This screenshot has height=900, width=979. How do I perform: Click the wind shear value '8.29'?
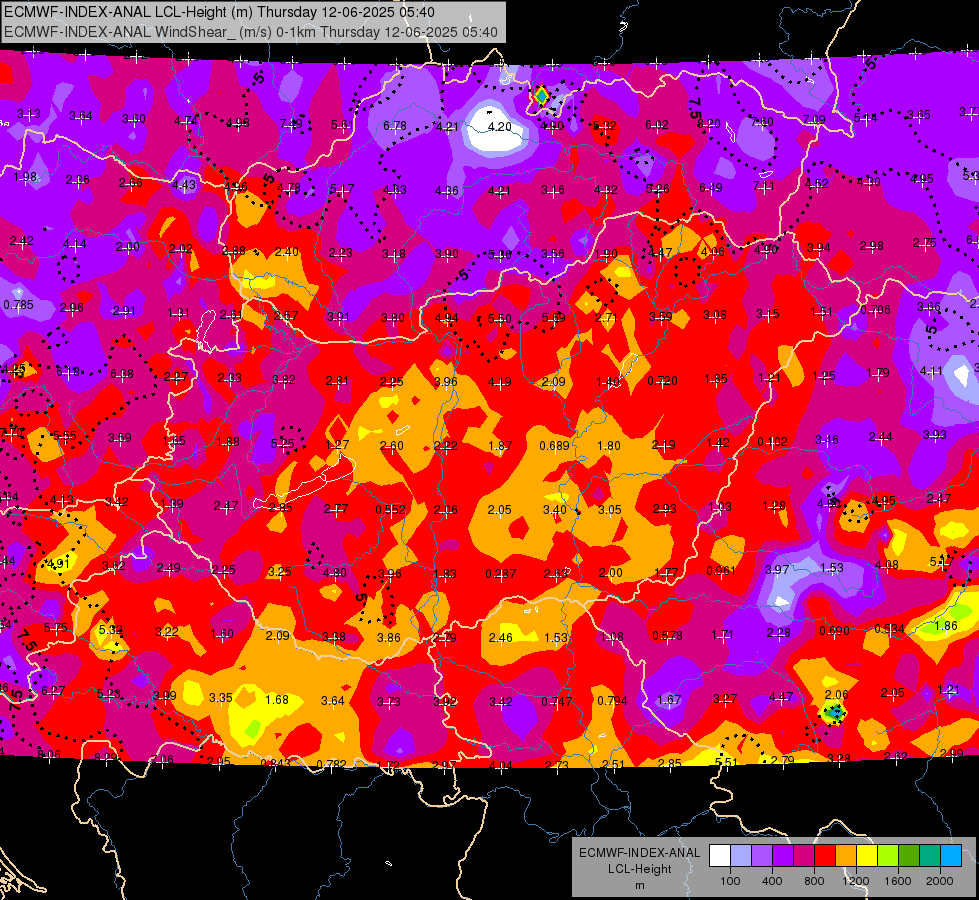click(x=105, y=757)
